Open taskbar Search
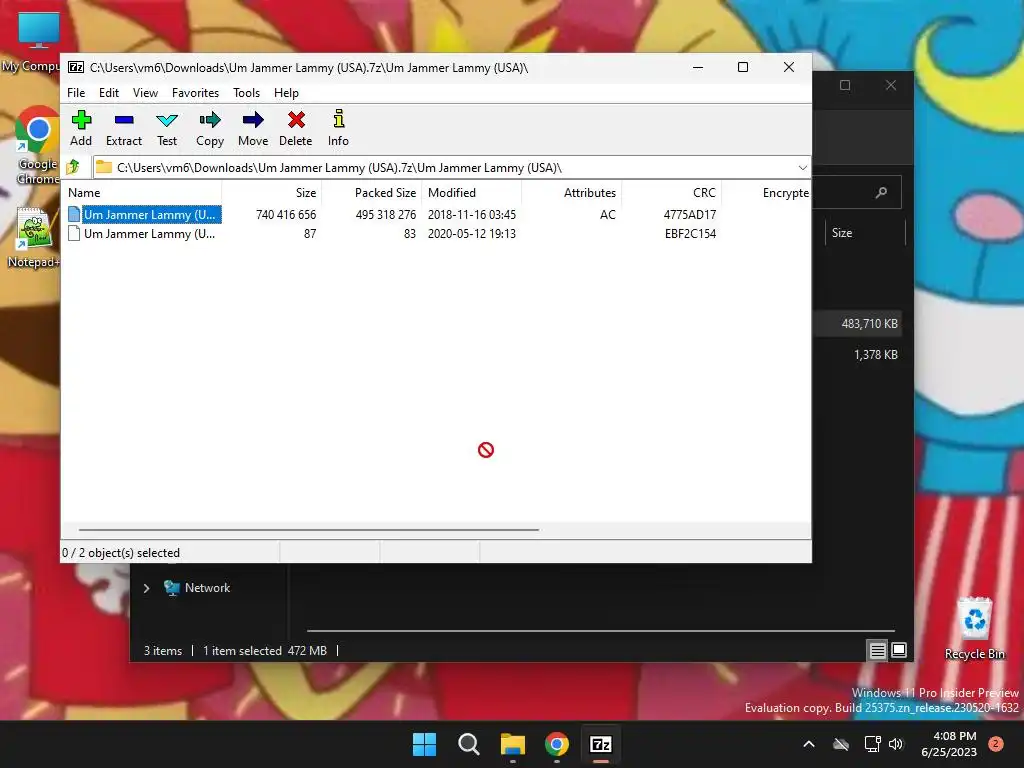1024x768 pixels. pos(468,744)
